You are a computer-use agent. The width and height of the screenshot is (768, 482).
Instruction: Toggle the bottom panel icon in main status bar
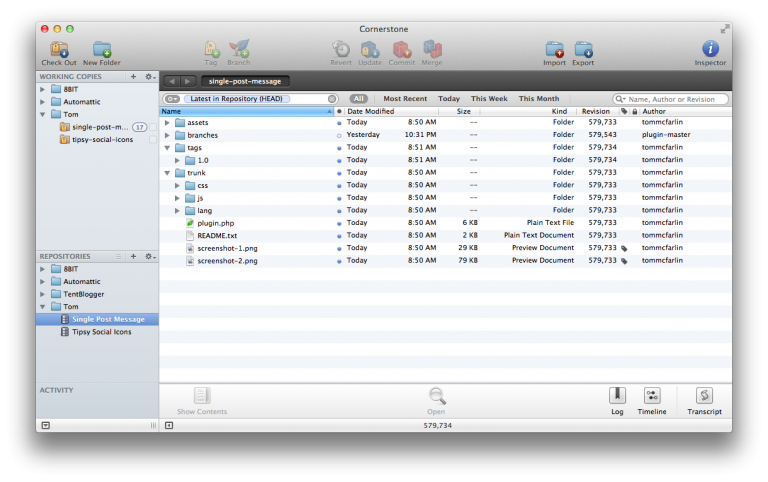[x=169, y=426]
